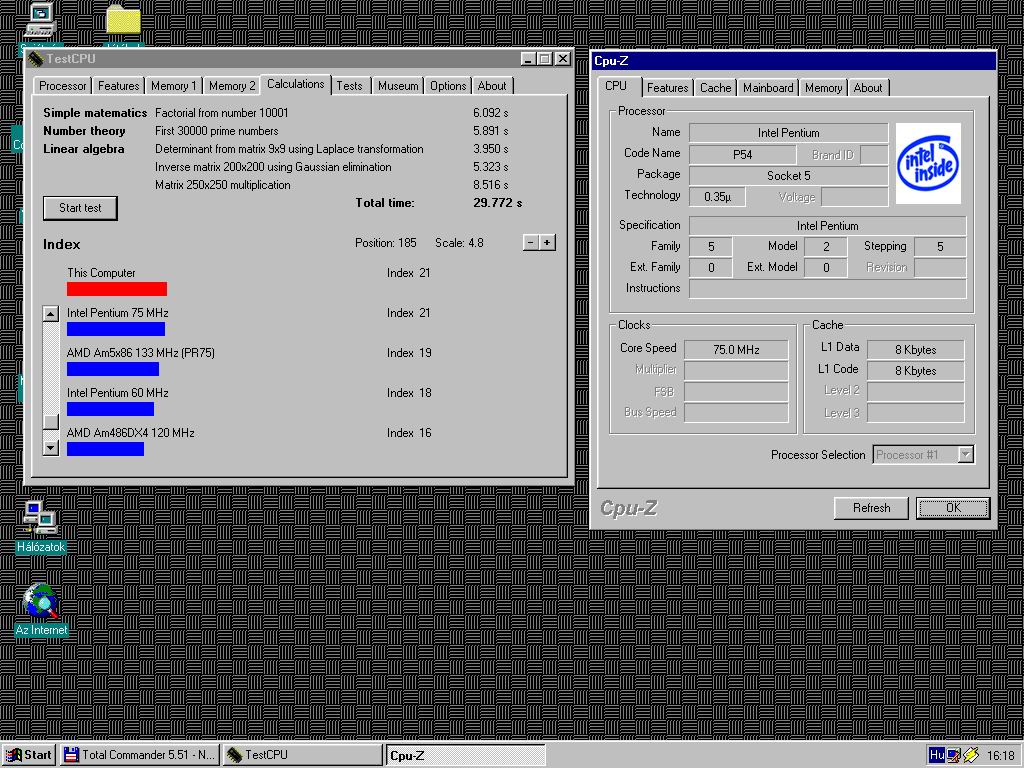1024x768 pixels.
Task: Click the Specification field Intel Pentium
Action: tap(827, 226)
